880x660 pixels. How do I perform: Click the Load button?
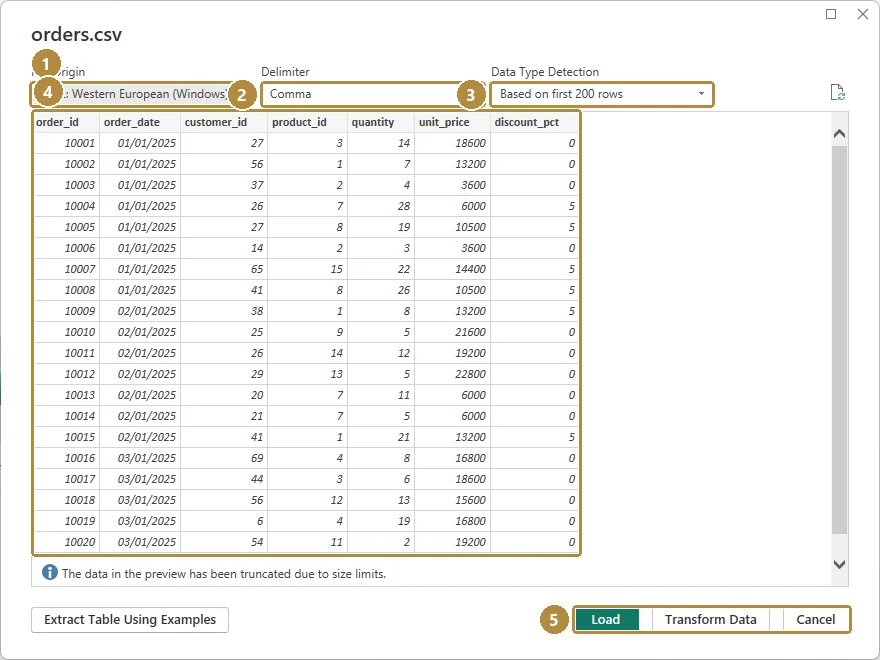607,620
